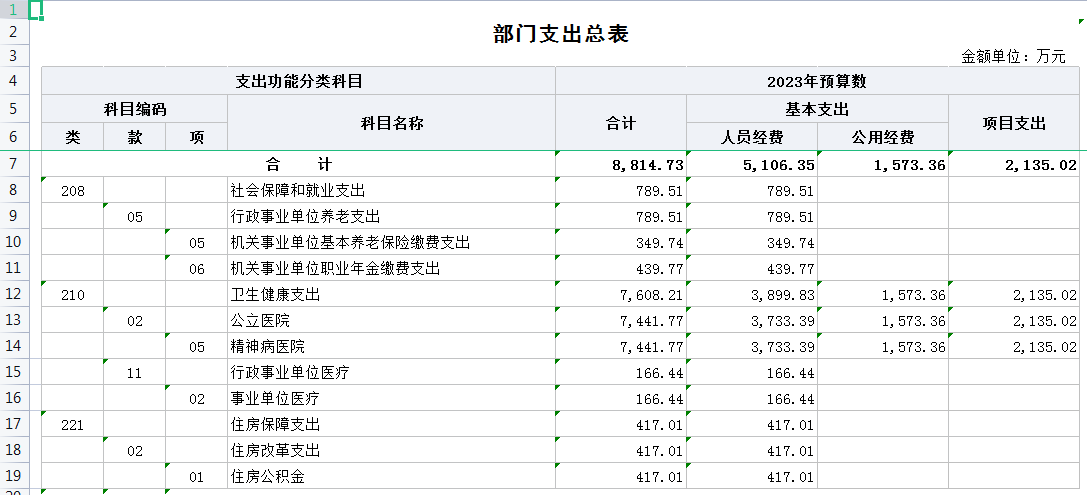This screenshot has height=495, width=1087.
Task: Click the 公用经费 header cell
Action: coord(882,137)
